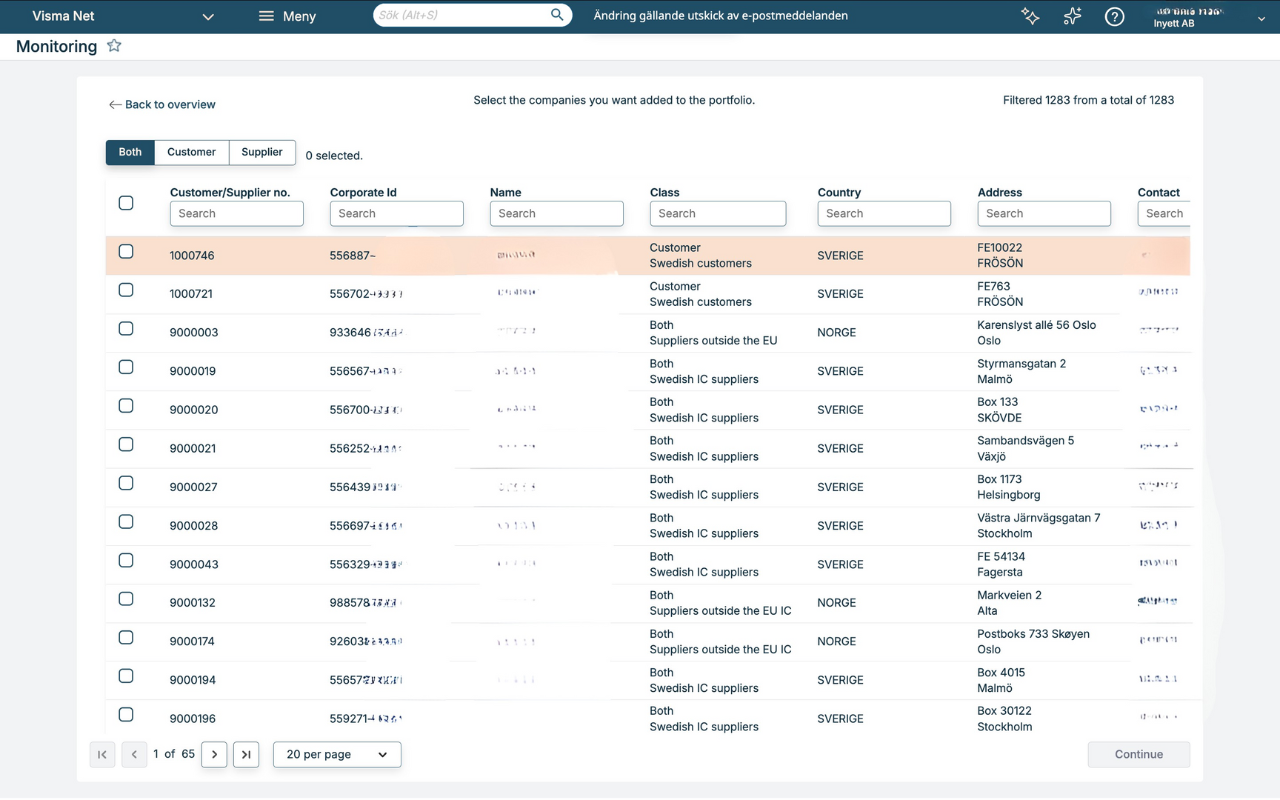The height and width of the screenshot is (800, 1280).
Task: Click the Back to overview link
Action: [x=162, y=104]
